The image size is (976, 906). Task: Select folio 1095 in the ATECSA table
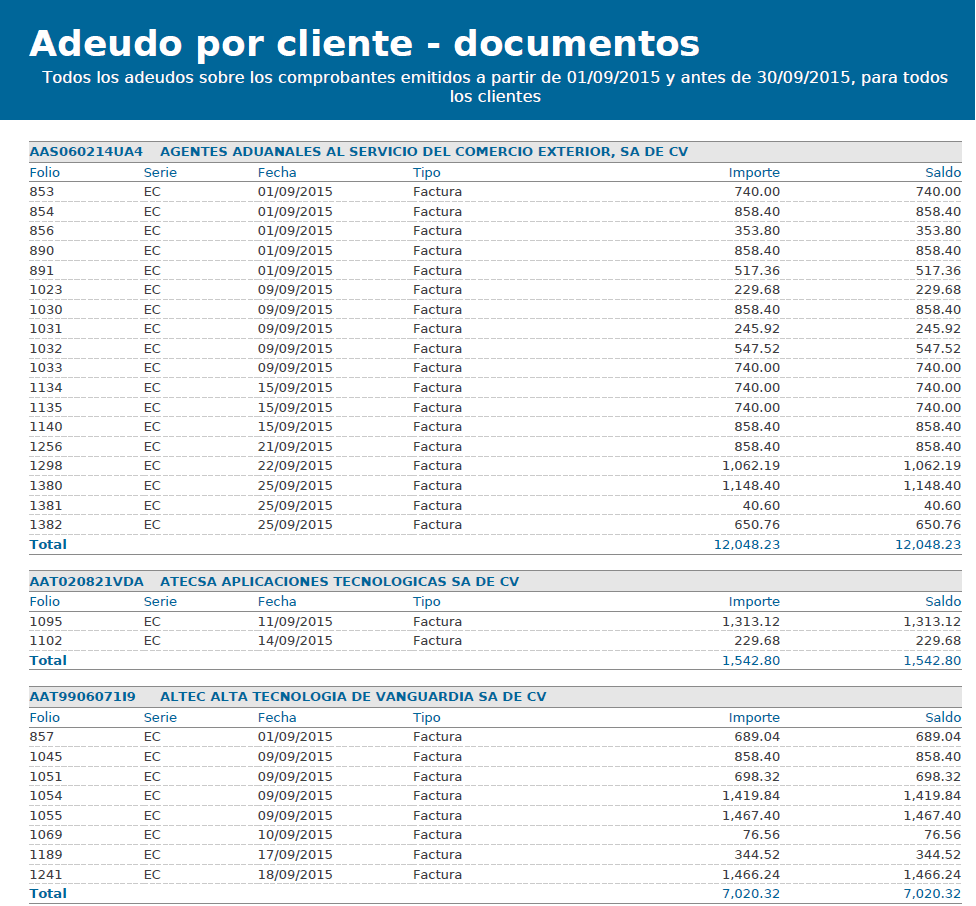(46, 622)
